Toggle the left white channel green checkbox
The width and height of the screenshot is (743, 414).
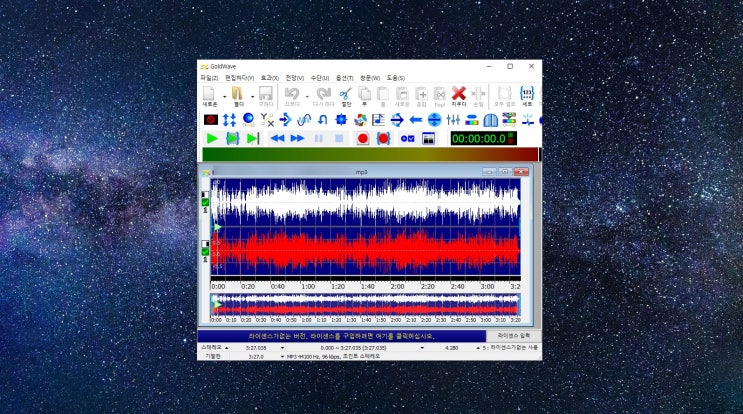(205, 202)
